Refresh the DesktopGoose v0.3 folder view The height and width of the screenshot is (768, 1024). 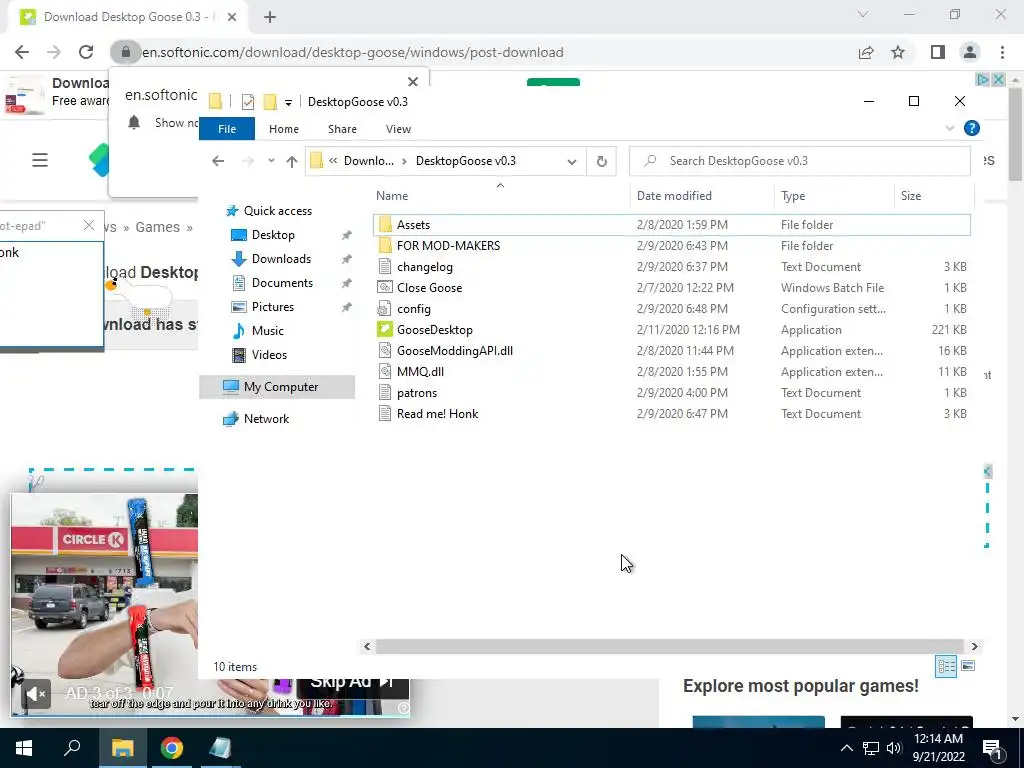pyautogui.click(x=601, y=161)
